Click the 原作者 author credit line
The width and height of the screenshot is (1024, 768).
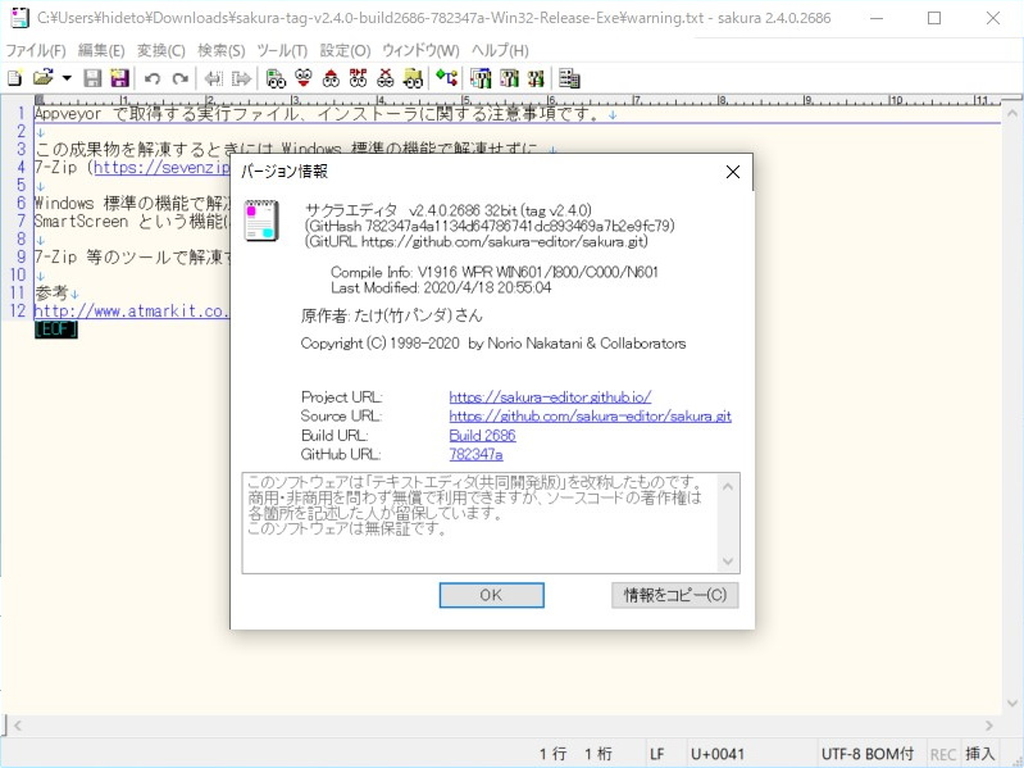(x=391, y=316)
